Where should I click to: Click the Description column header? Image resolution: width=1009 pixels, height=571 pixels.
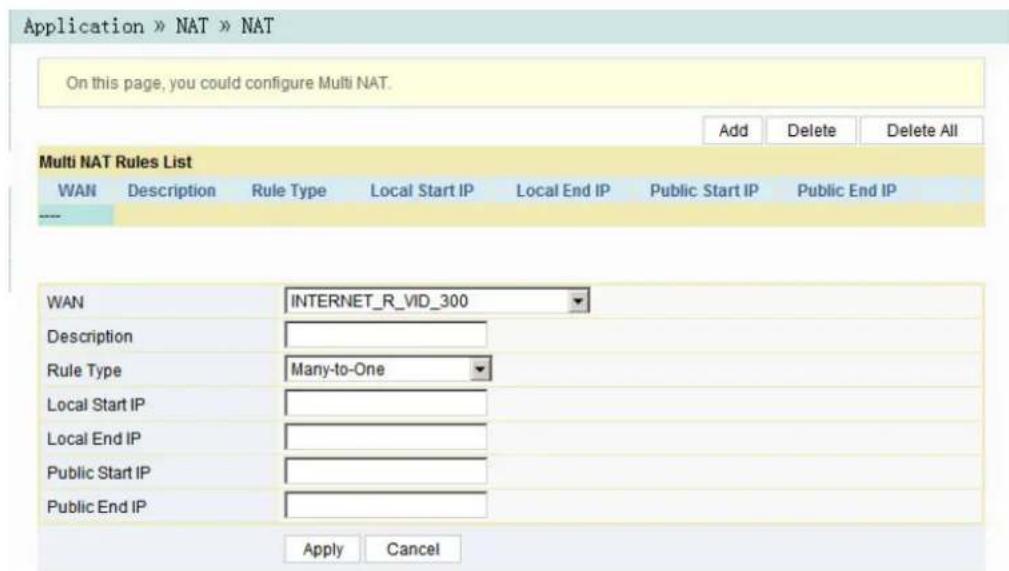click(172, 191)
